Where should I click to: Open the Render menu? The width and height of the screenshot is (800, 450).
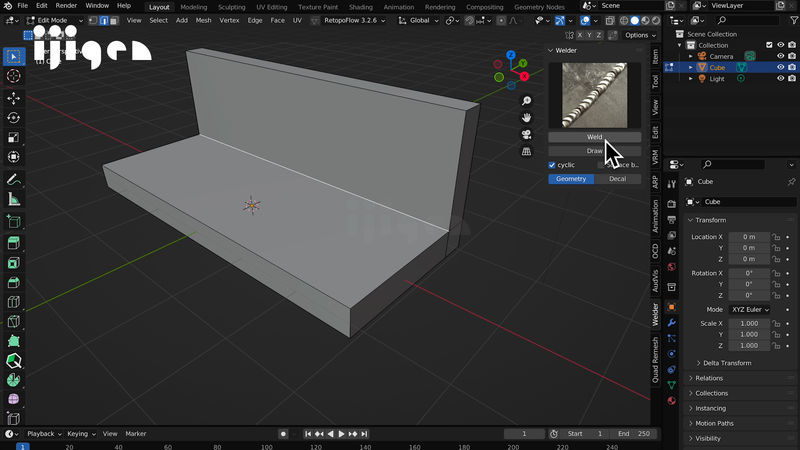click(x=66, y=6)
